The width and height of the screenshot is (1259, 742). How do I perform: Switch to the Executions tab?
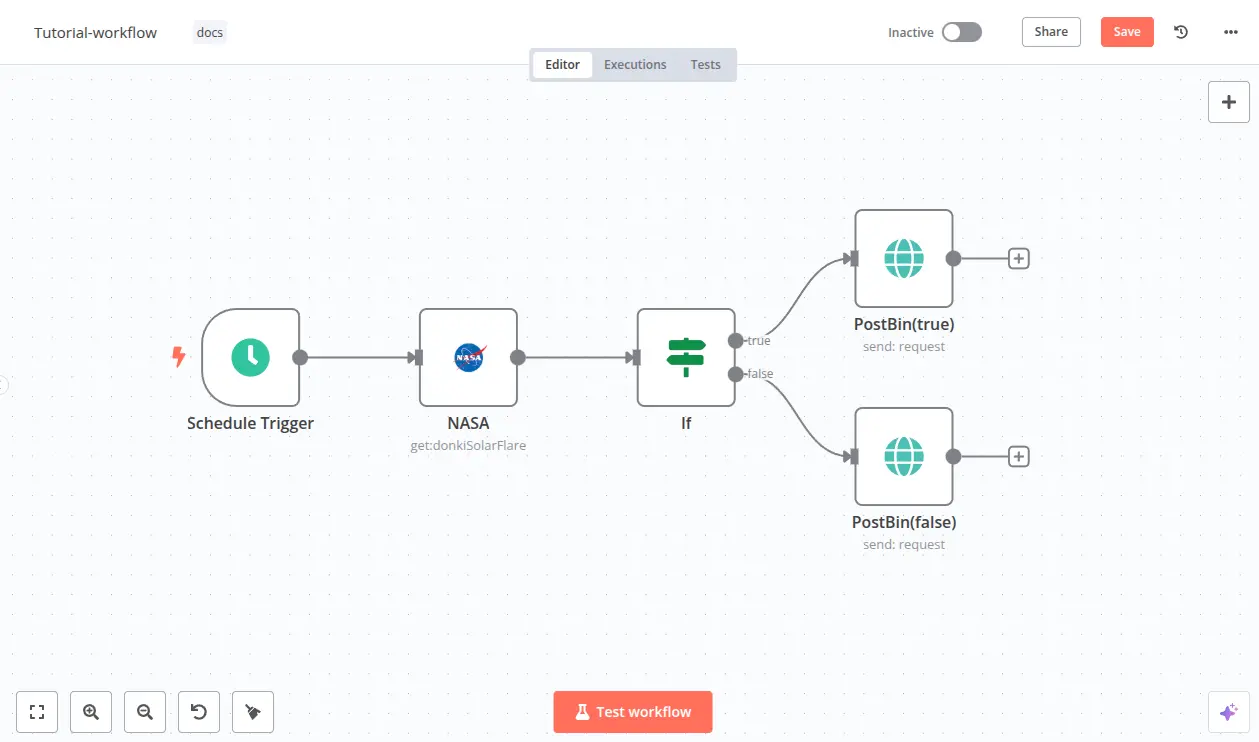[635, 64]
